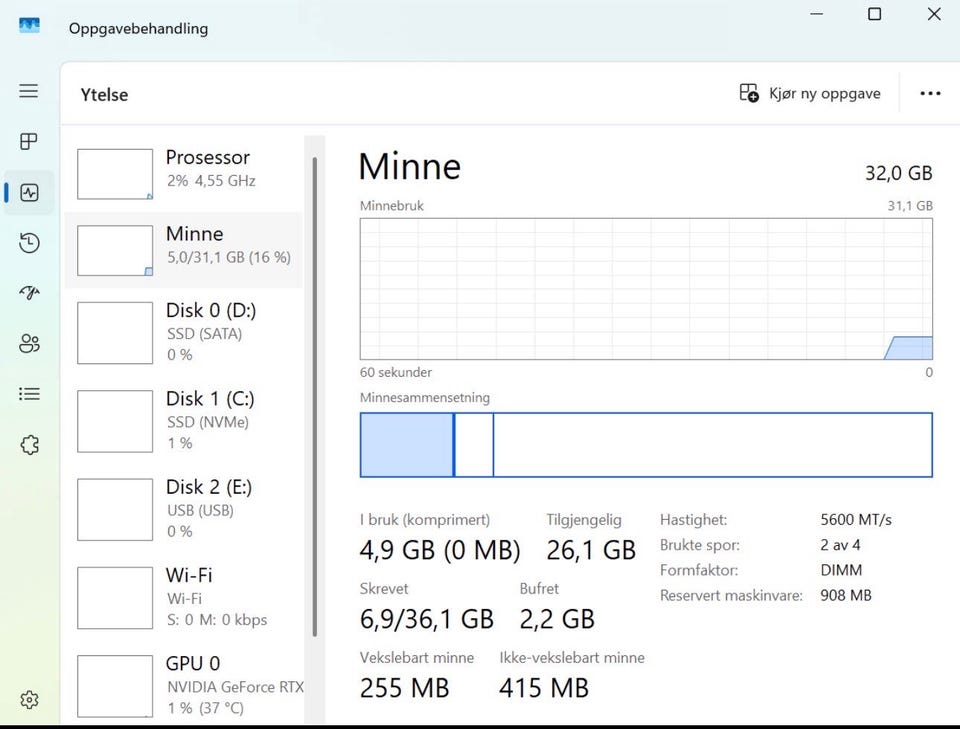Click the 26,1 GB Tilgjengelig value

pos(591,550)
